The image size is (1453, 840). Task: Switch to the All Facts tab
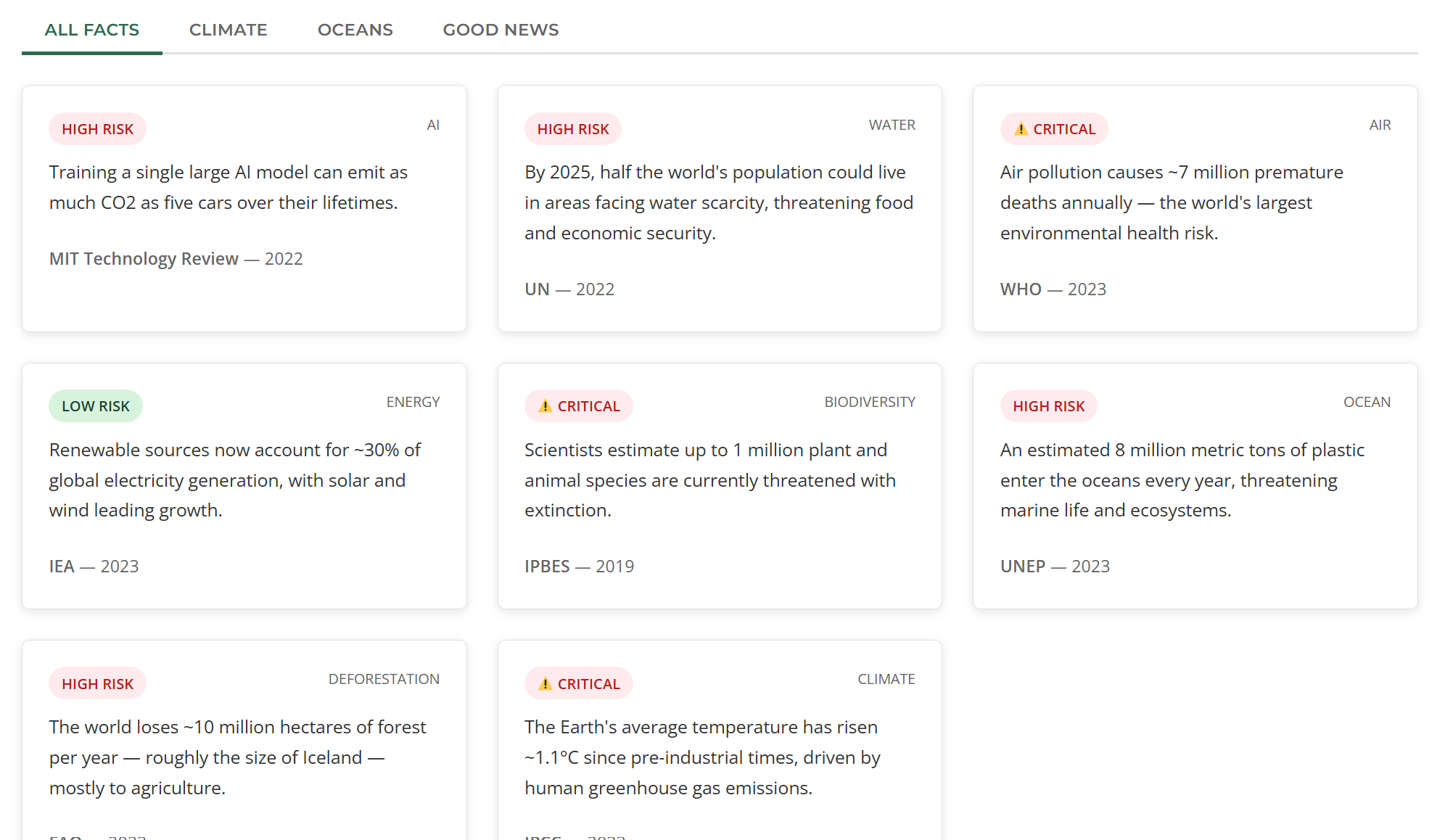pyautogui.click(x=91, y=30)
